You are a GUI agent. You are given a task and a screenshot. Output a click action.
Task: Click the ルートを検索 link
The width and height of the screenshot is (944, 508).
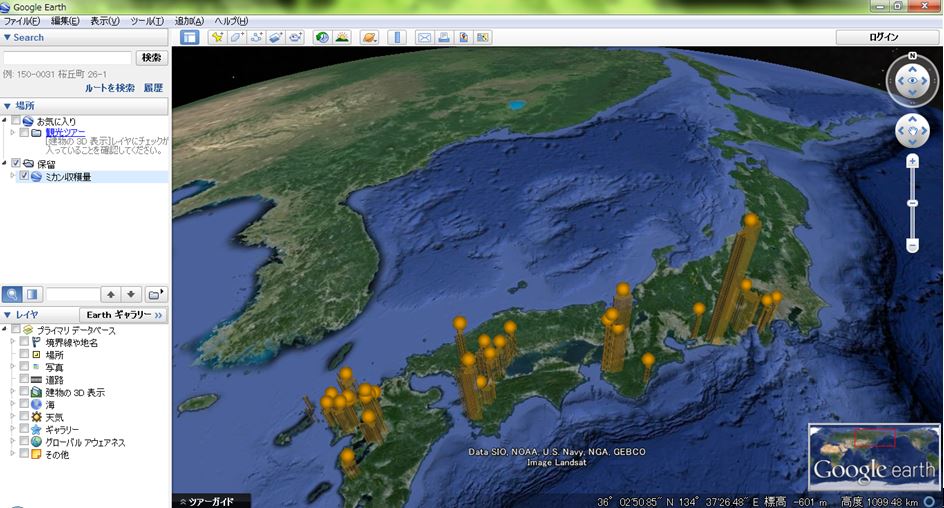[x=110, y=88]
